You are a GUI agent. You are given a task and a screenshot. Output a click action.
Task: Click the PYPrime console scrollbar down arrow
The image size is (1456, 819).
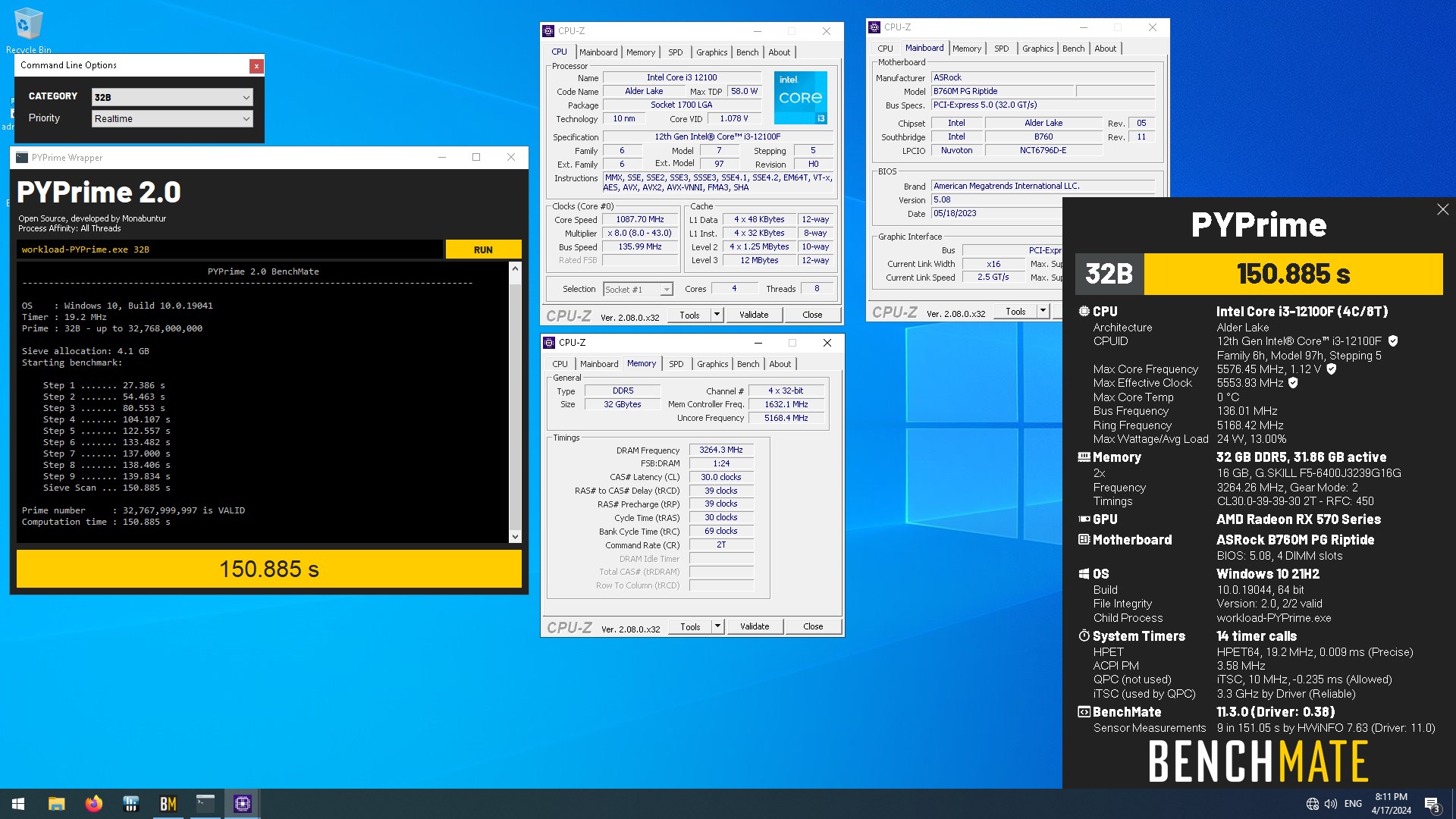point(515,537)
